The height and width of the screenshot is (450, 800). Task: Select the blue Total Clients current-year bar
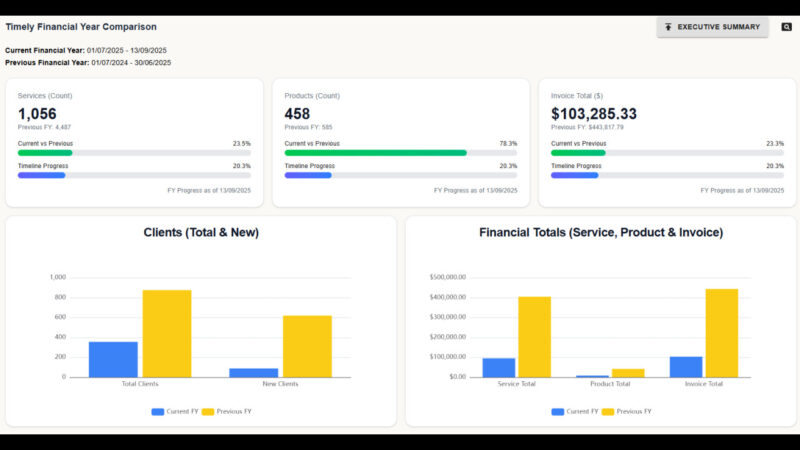[x=113, y=359]
